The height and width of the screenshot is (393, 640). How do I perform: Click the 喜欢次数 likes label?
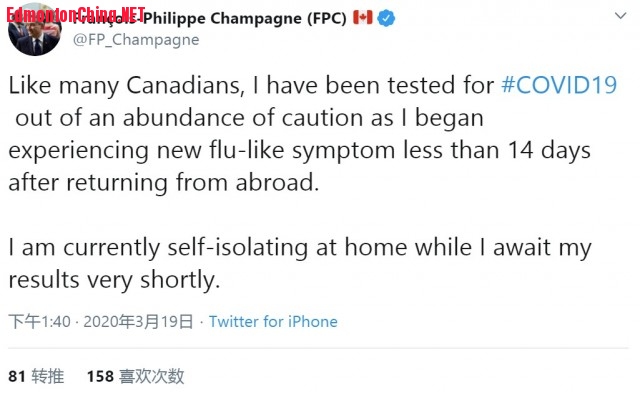(x=151, y=376)
